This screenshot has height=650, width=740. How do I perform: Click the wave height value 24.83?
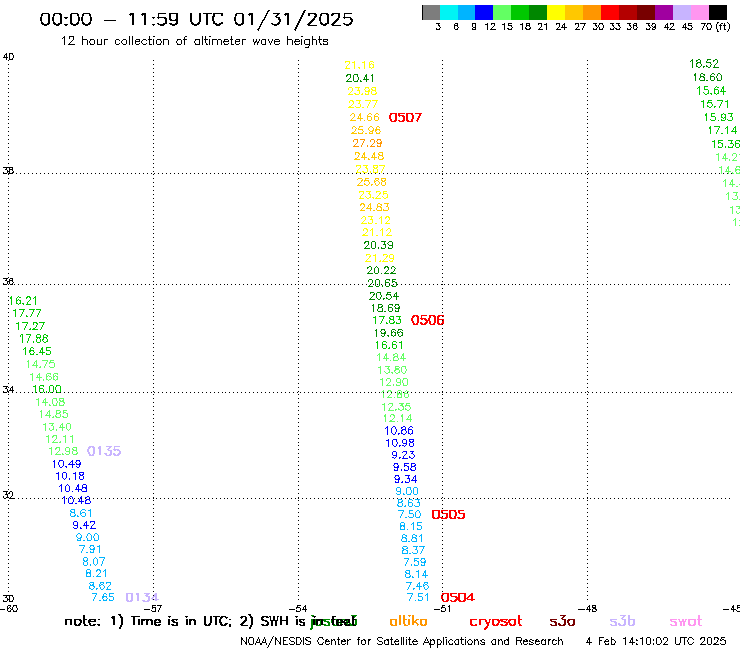click(374, 207)
